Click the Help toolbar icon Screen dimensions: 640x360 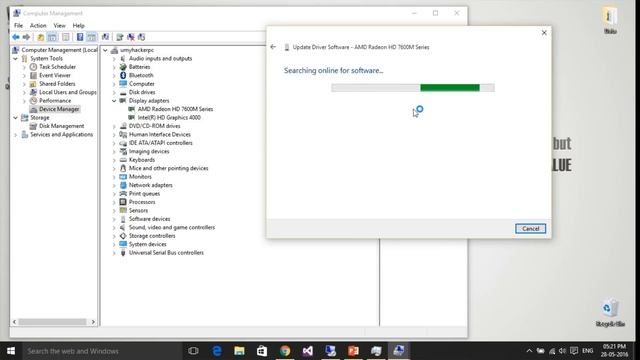(x=80, y=37)
